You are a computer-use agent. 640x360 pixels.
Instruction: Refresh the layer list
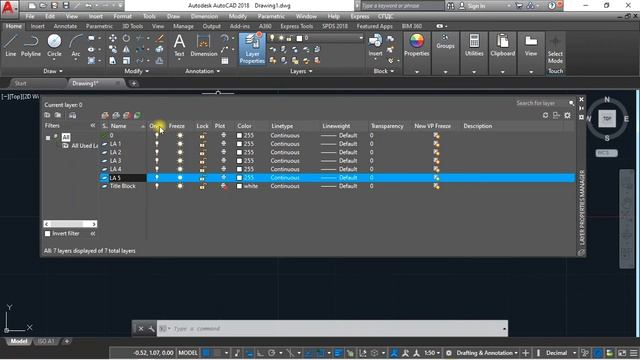click(x=545, y=116)
